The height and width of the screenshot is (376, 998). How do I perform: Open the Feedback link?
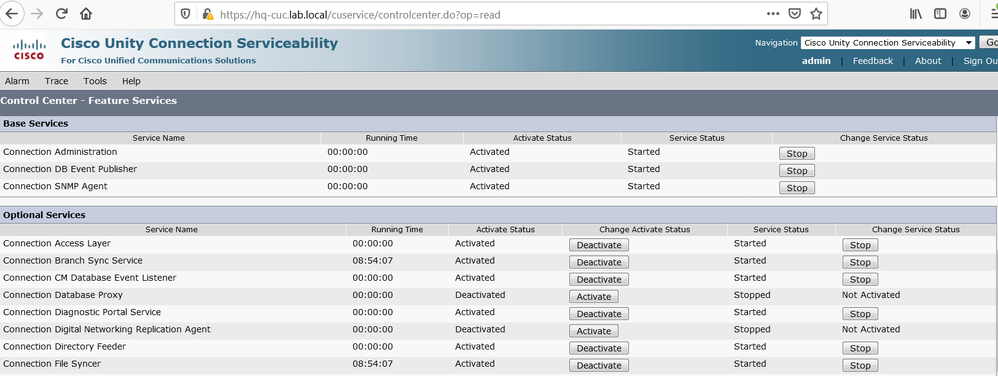pos(873,61)
